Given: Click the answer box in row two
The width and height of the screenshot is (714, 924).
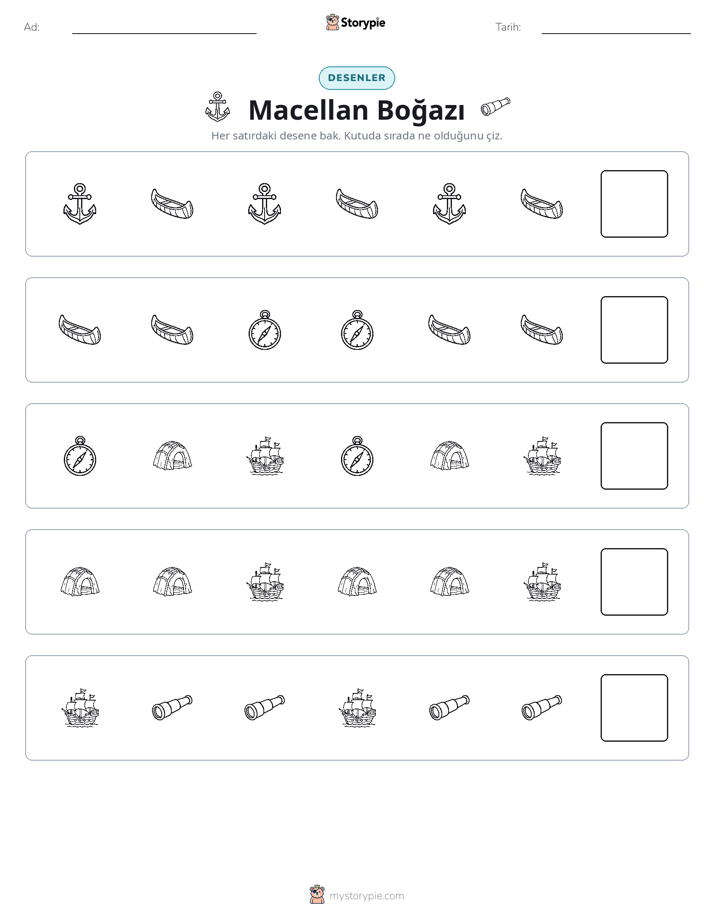Looking at the screenshot, I should coord(634,330).
